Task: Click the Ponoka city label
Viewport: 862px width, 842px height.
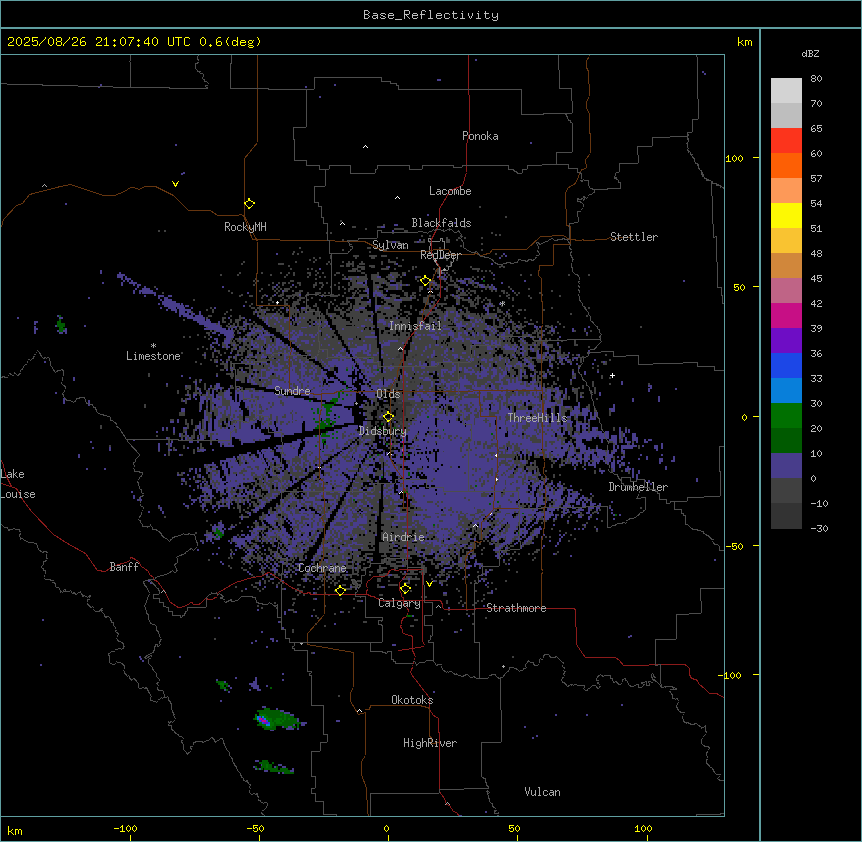Action: pos(480,136)
